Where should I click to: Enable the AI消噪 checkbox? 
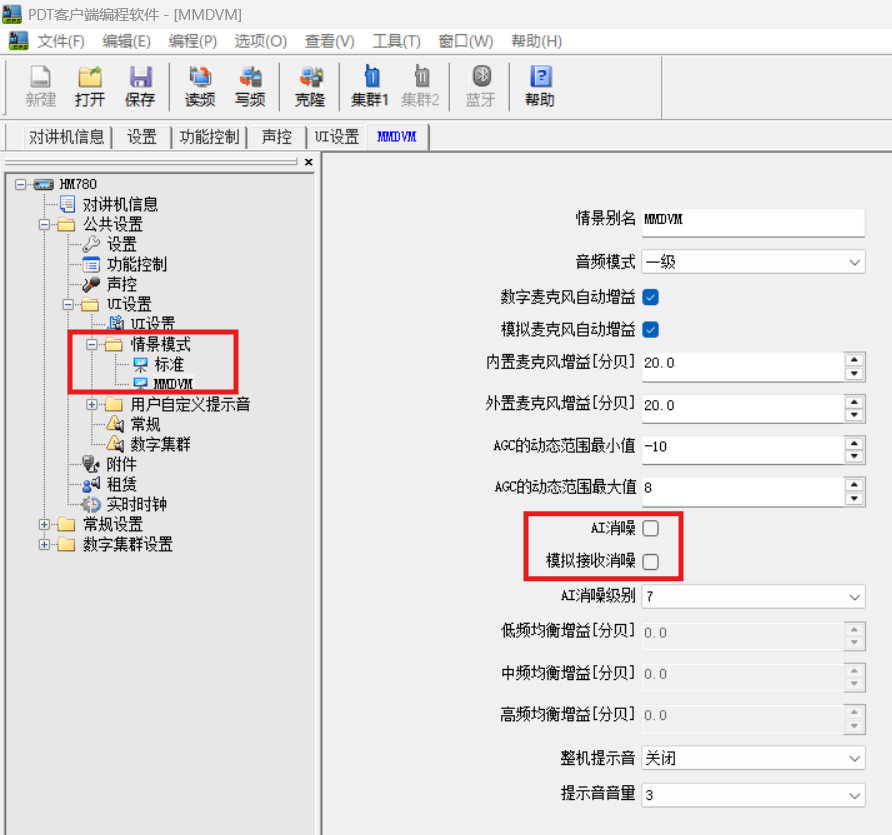[650, 528]
